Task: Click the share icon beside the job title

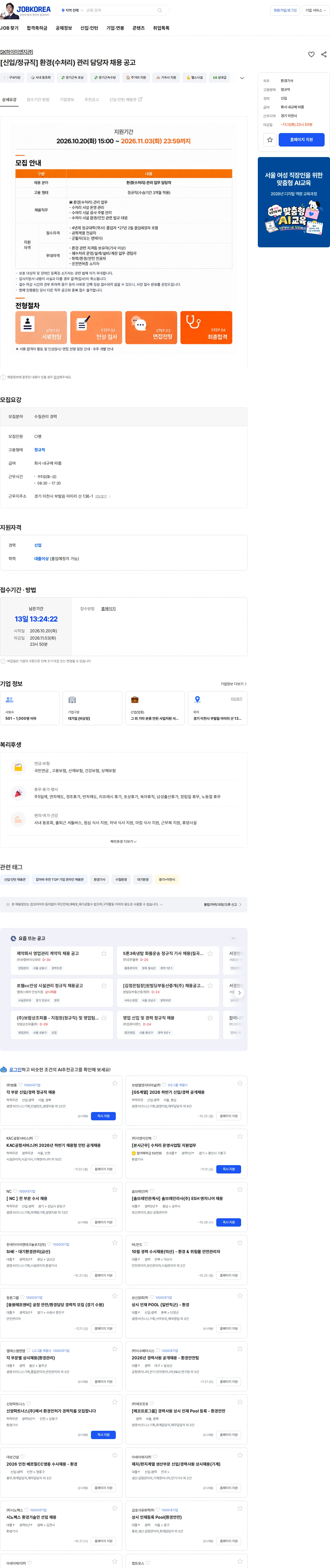Action: (323, 54)
